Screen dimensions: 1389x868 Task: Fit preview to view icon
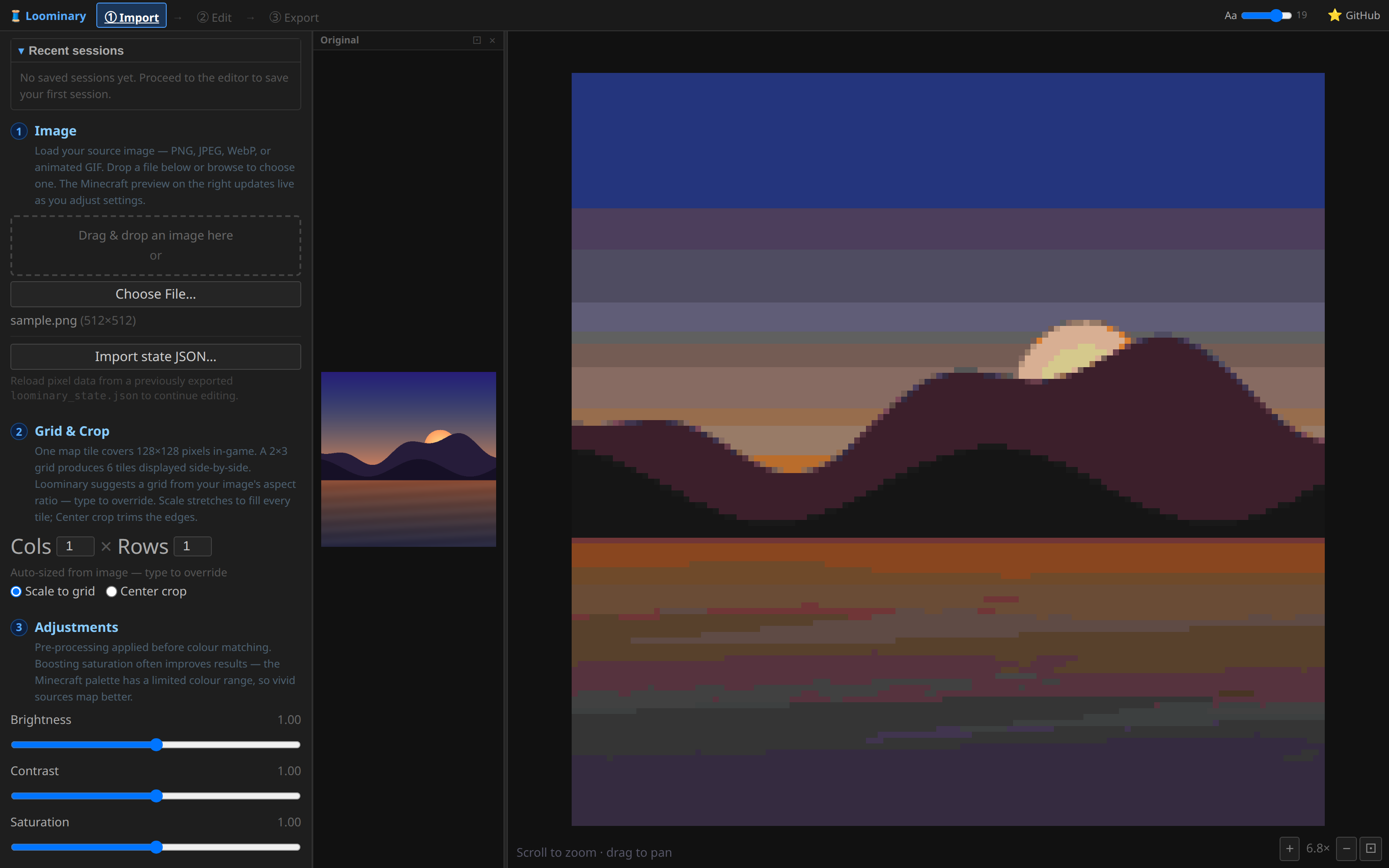tap(1371, 848)
